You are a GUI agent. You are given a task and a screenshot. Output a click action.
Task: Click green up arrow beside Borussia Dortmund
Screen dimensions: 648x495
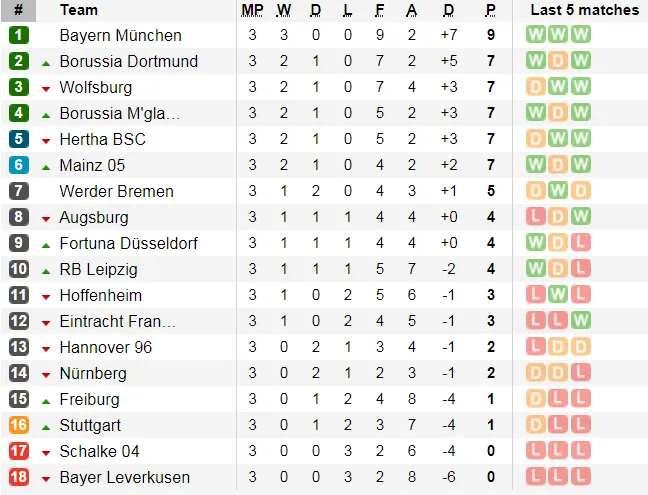pos(46,62)
